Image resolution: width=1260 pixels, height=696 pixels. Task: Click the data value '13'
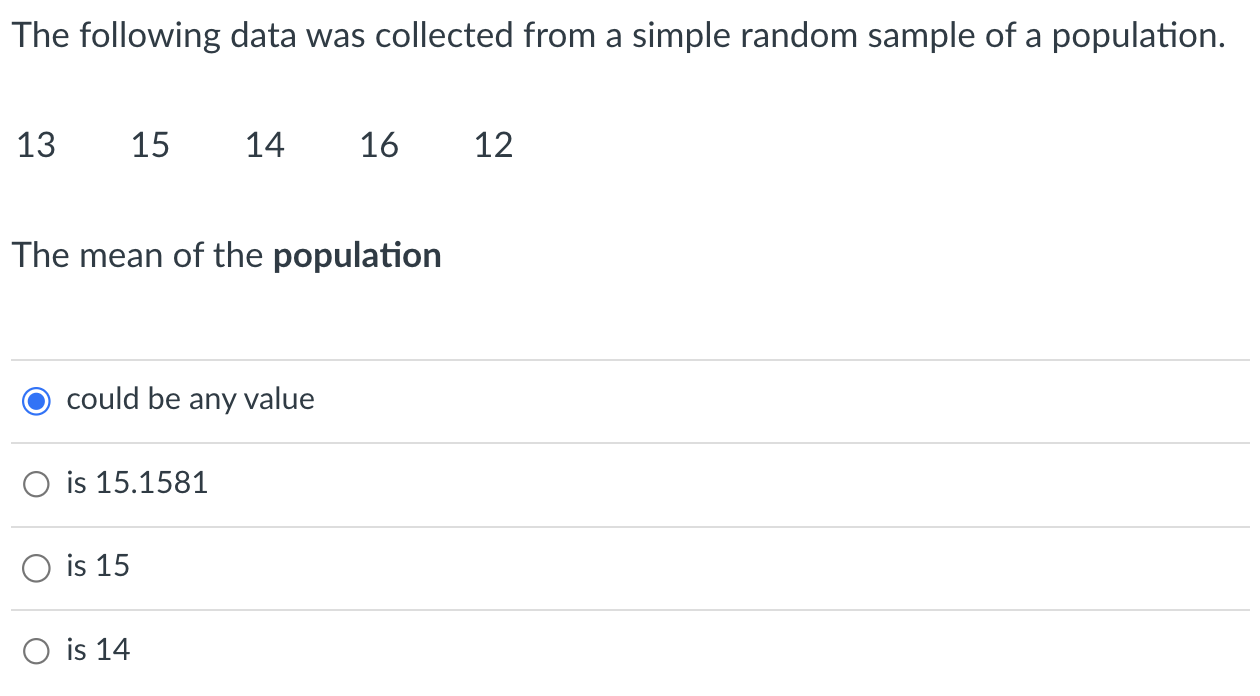point(36,145)
